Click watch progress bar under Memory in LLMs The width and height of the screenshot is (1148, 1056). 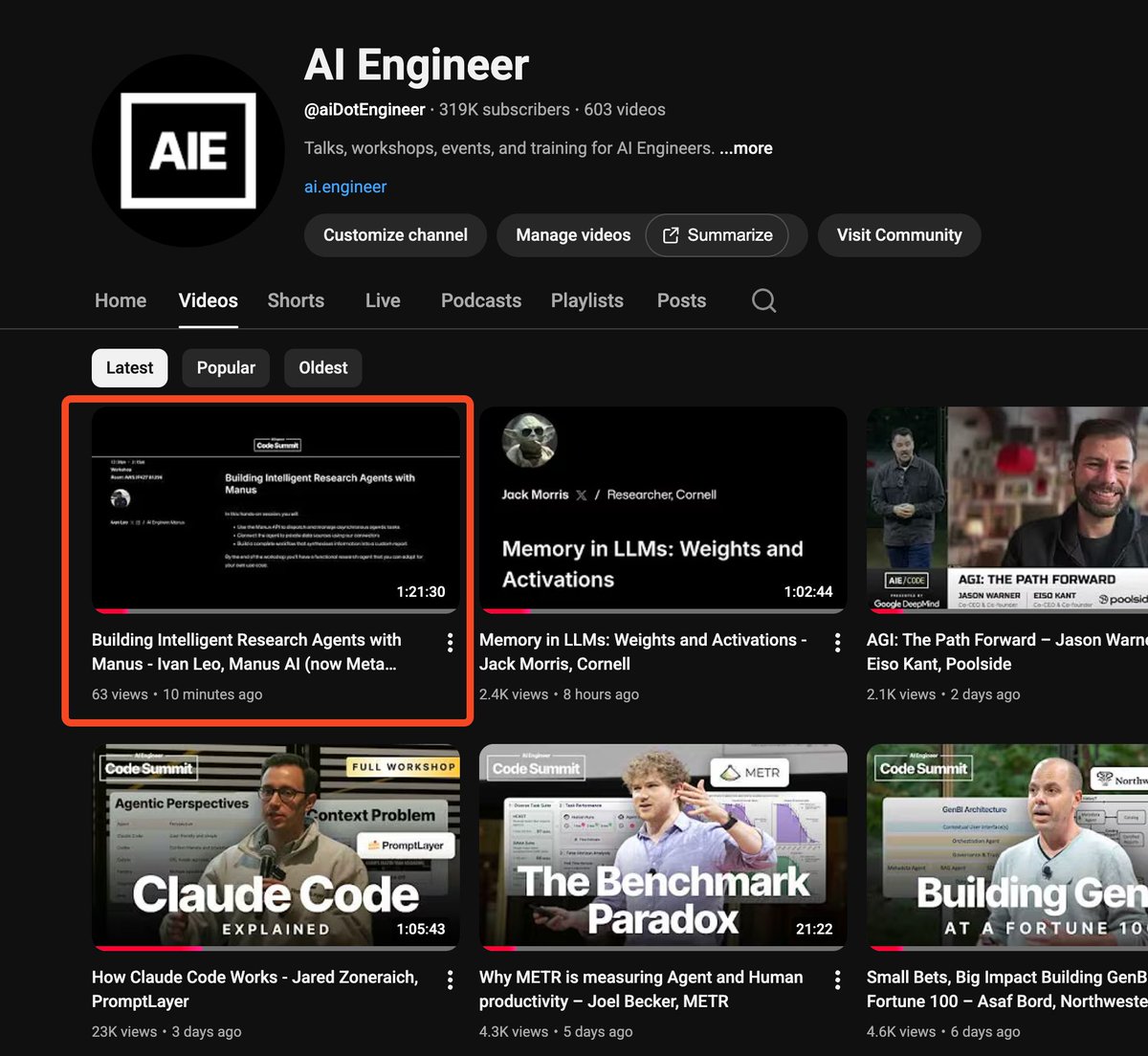(x=663, y=611)
